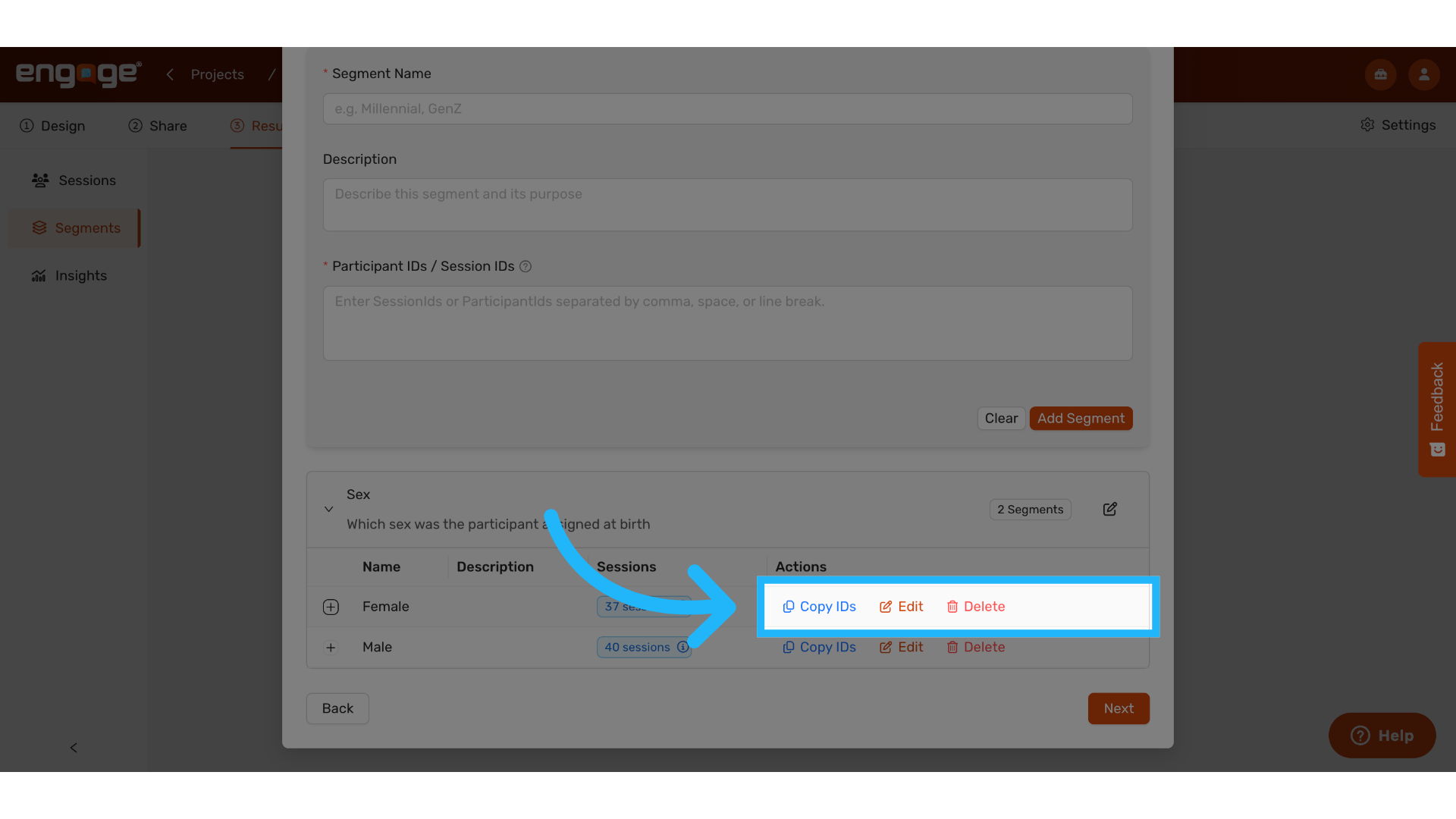Viewport: 1456px width, 819px height.
Task: Click the 2 Segments badge
Action: [1030, 510]
